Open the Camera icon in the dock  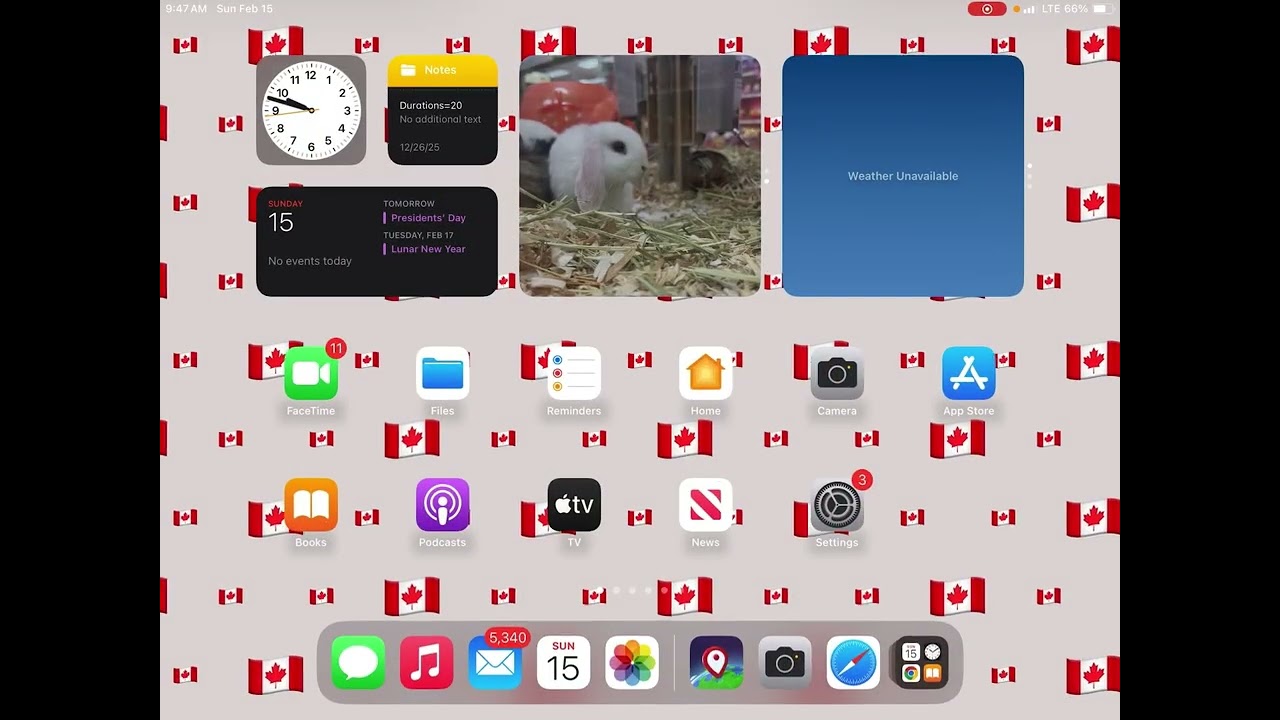[x=785, y=663]
